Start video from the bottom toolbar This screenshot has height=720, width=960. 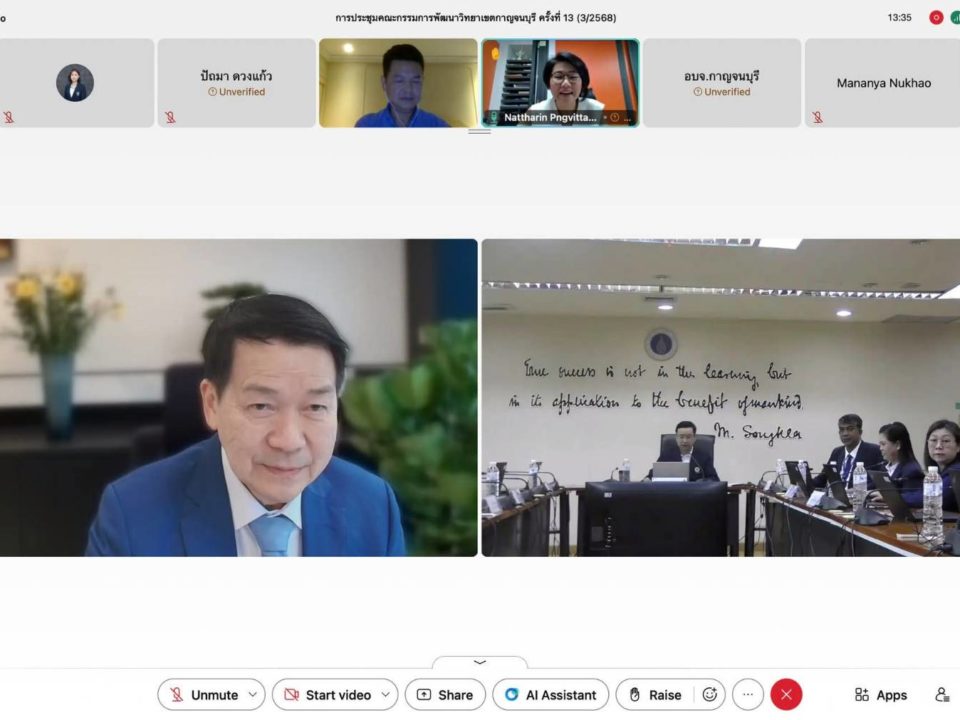(x=329, y=694)
